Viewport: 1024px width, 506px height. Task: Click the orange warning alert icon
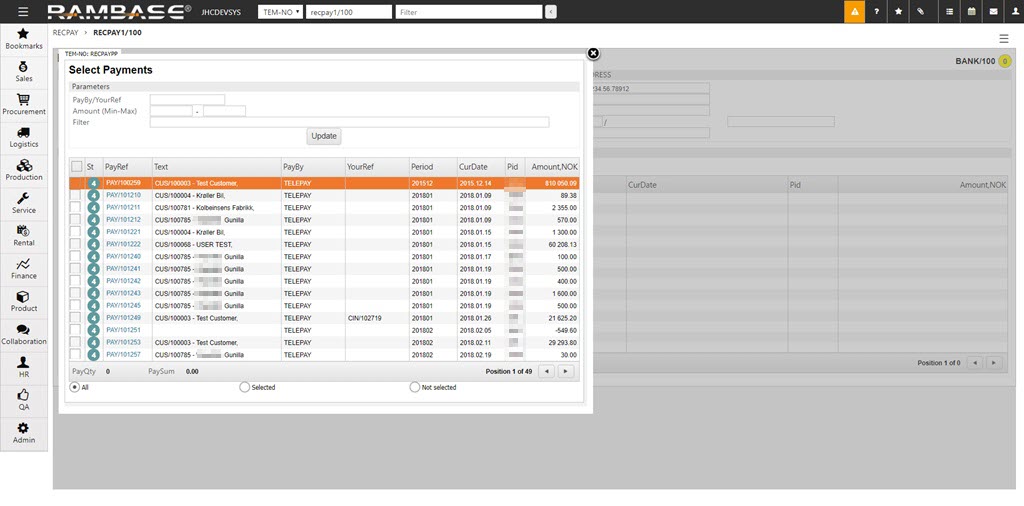(x=854, y=12)
